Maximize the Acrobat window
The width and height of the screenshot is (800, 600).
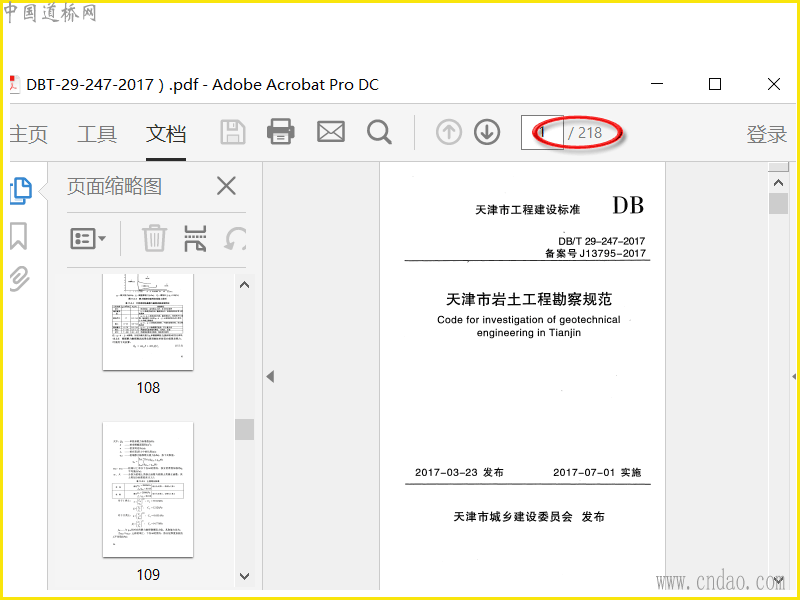pyautogui.click(x=715, y=84)
